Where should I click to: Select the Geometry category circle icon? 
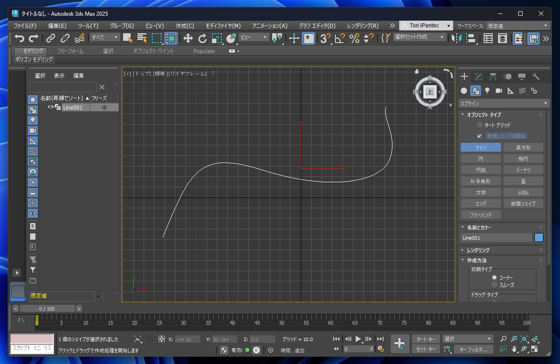464,91
